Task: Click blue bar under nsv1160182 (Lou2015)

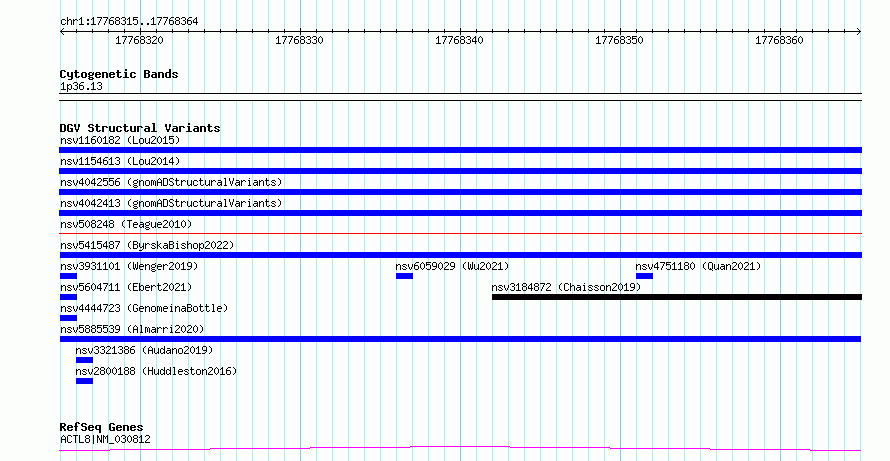Action: (460, 150)
